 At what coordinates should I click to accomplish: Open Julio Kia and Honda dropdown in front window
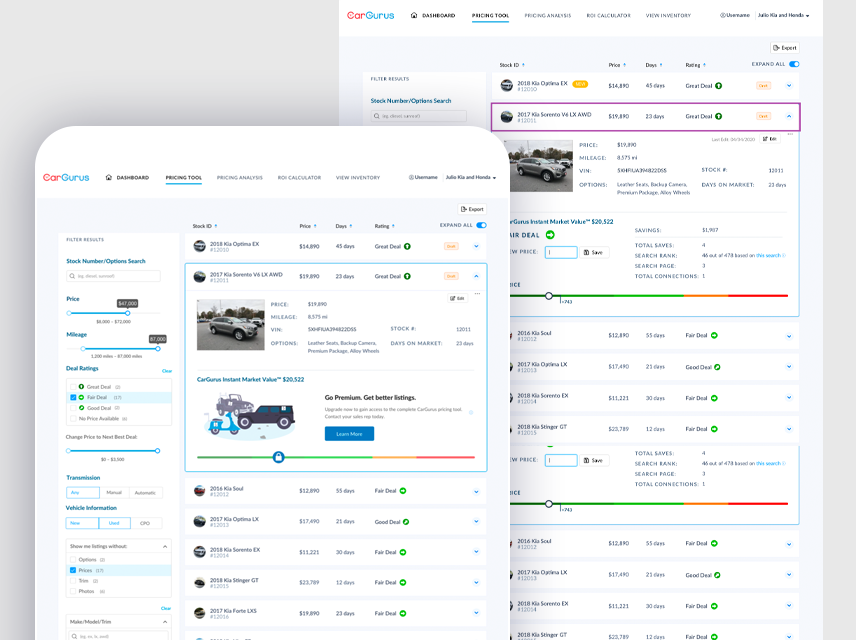(x=471, y=177)
